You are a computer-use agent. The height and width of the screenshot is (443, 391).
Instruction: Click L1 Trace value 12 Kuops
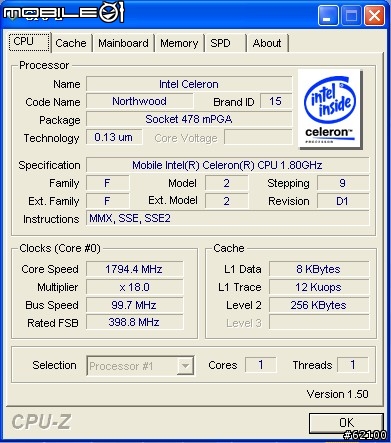319,287
